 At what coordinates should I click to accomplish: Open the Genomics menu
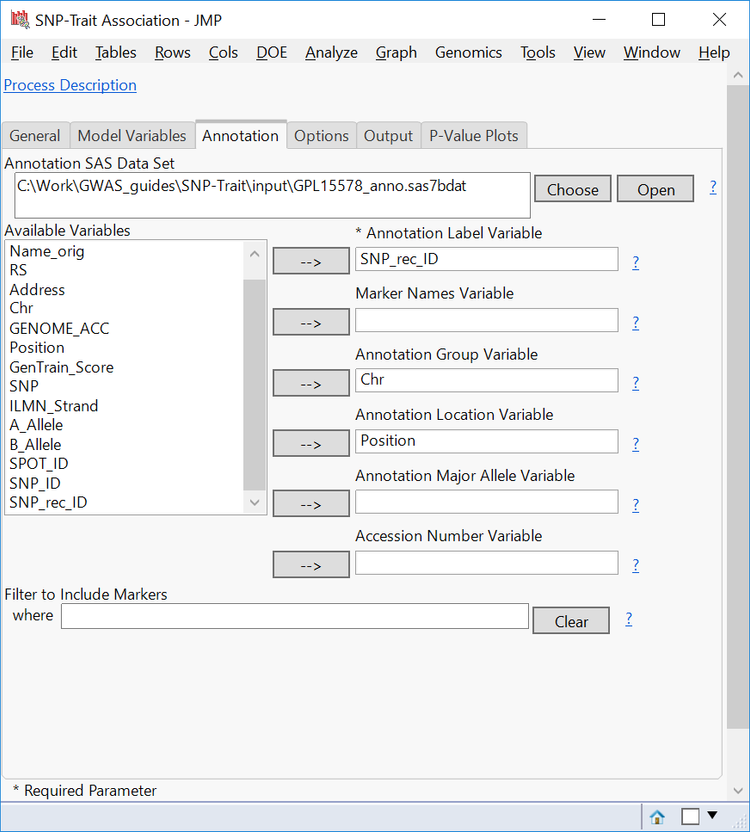click(x=468, y=53)
